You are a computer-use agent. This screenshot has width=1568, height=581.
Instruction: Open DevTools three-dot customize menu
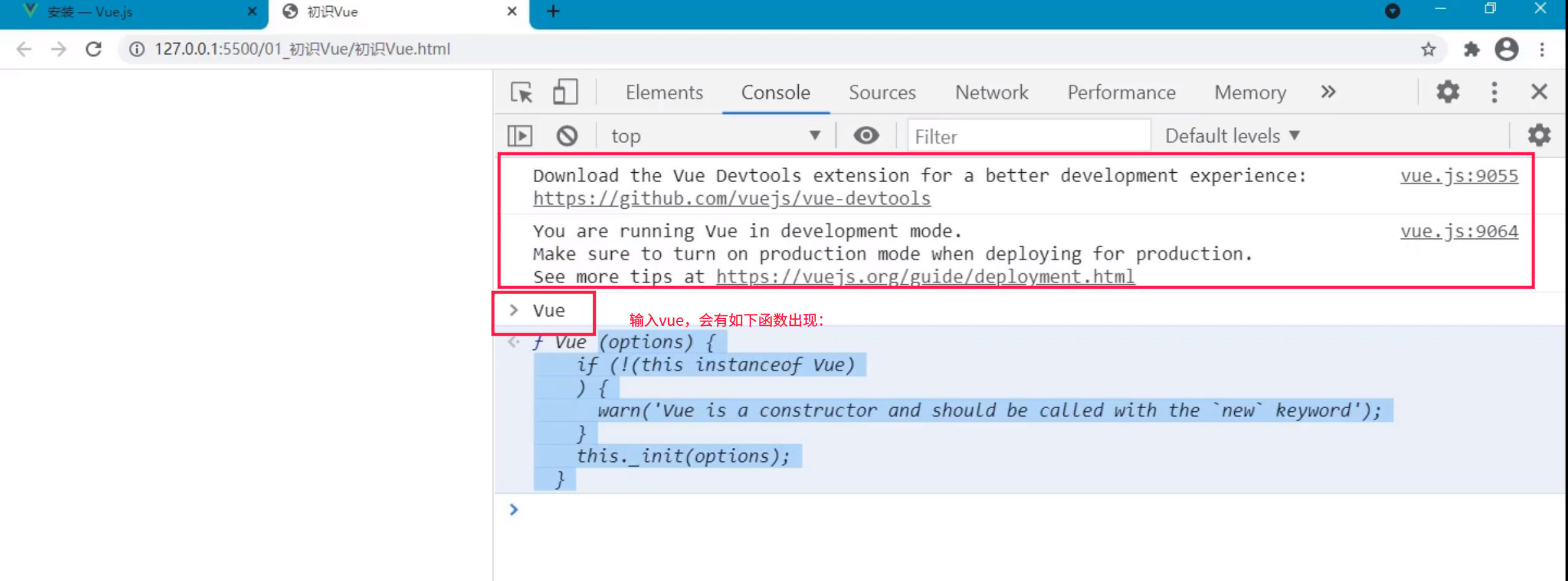click(1494, 92)
